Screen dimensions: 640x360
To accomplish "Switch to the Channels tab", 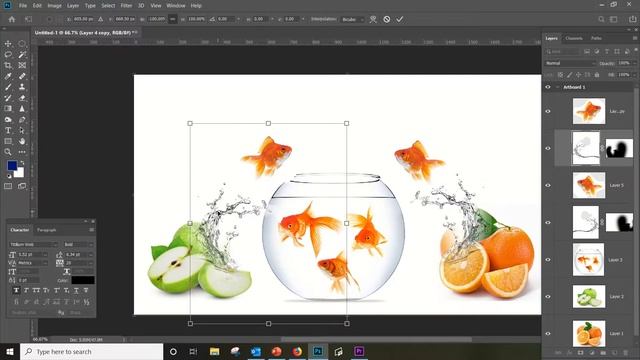I will pyautogui.click(x=574, y=38).
